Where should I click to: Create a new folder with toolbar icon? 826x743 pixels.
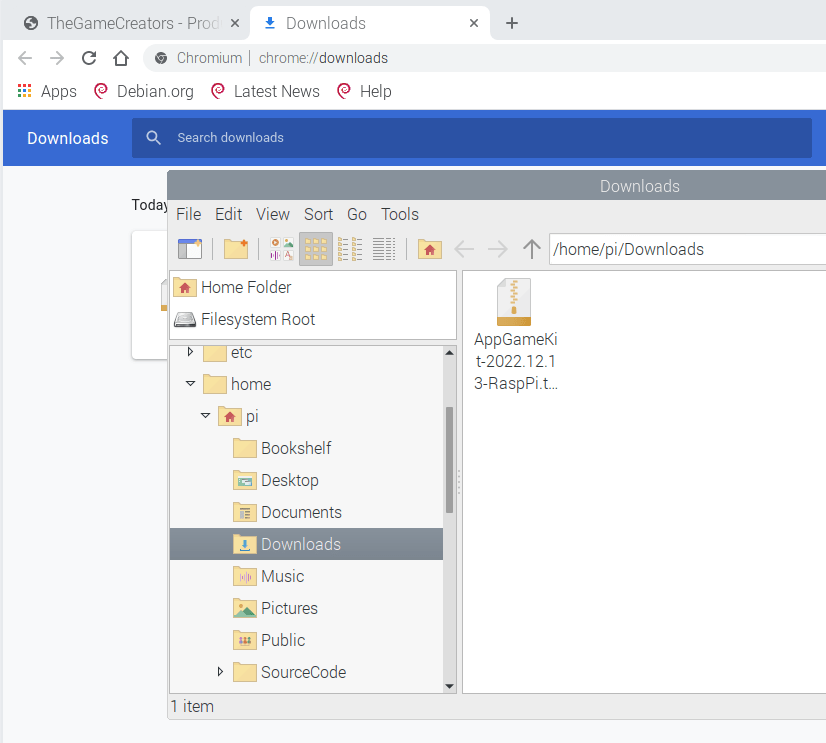(236, 249)
